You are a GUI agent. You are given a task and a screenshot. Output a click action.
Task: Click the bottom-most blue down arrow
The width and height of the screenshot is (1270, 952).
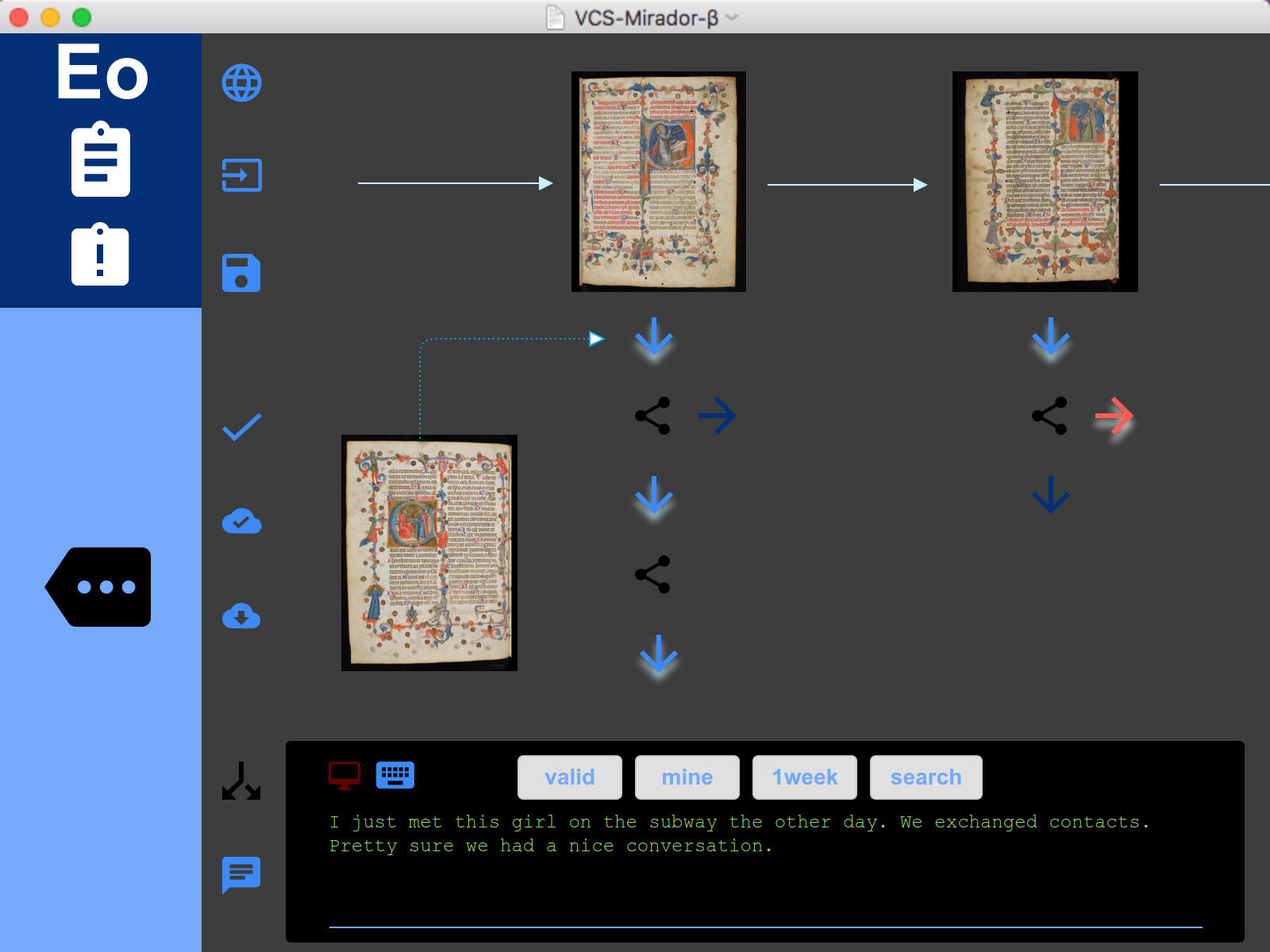coord(659,654)
